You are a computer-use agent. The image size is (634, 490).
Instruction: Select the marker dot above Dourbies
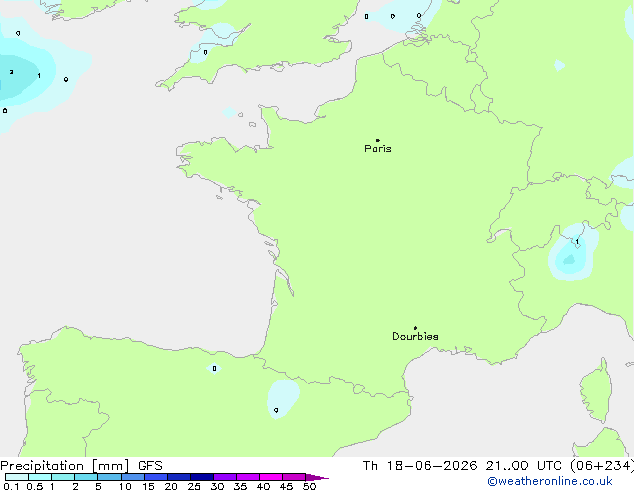tap(415, 328)
